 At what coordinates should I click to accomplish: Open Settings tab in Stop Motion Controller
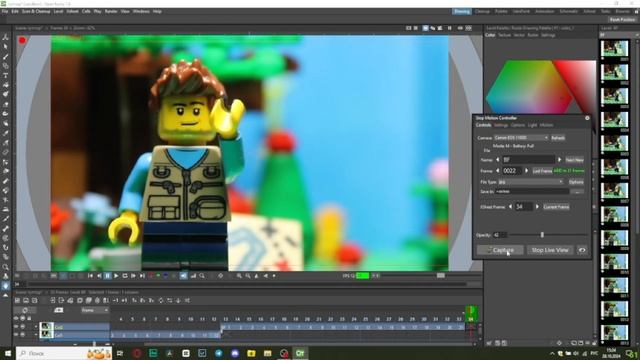click(x=501, y=125)
